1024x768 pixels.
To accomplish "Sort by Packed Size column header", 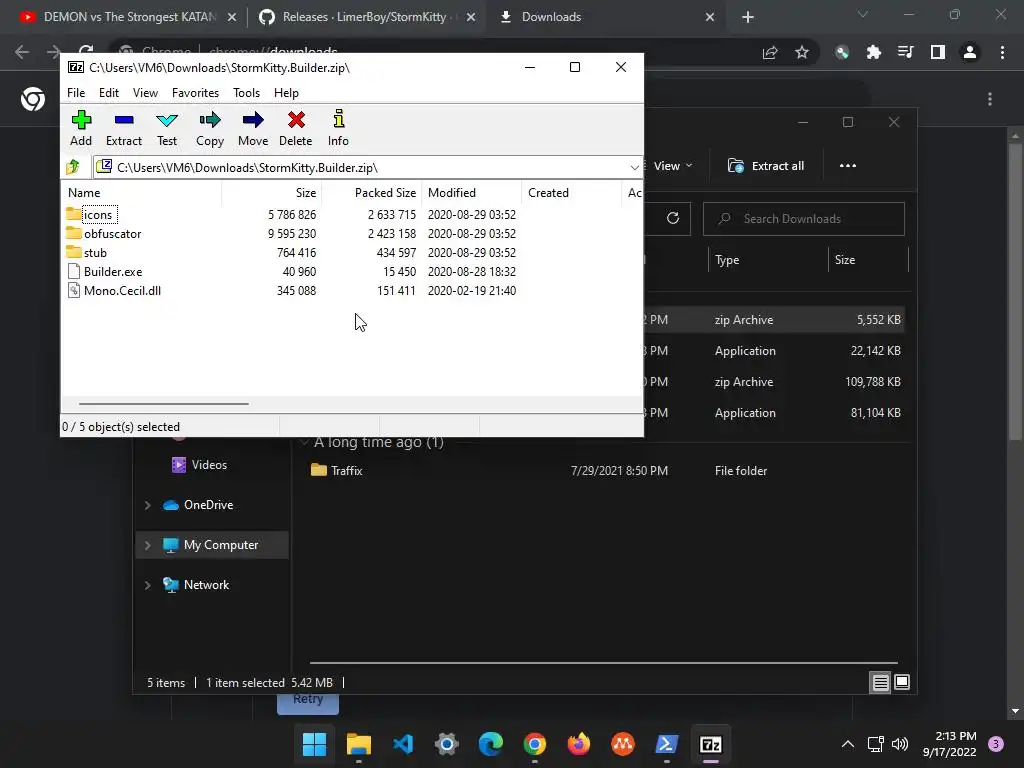I will coord(372,193).
